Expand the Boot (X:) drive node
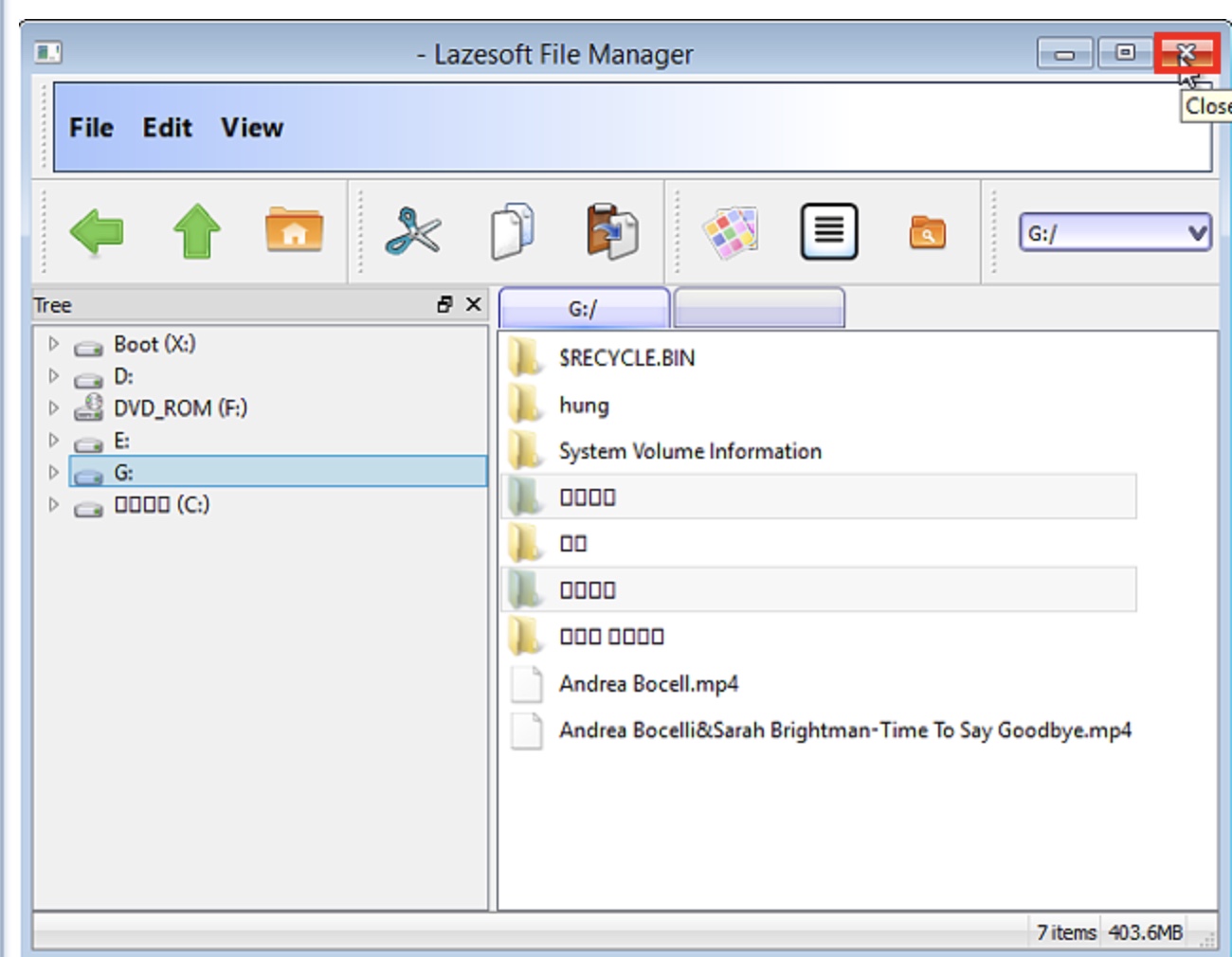The width and height of the screenshot is (1232, 957). pyautogui.click(x=54, y=343)
